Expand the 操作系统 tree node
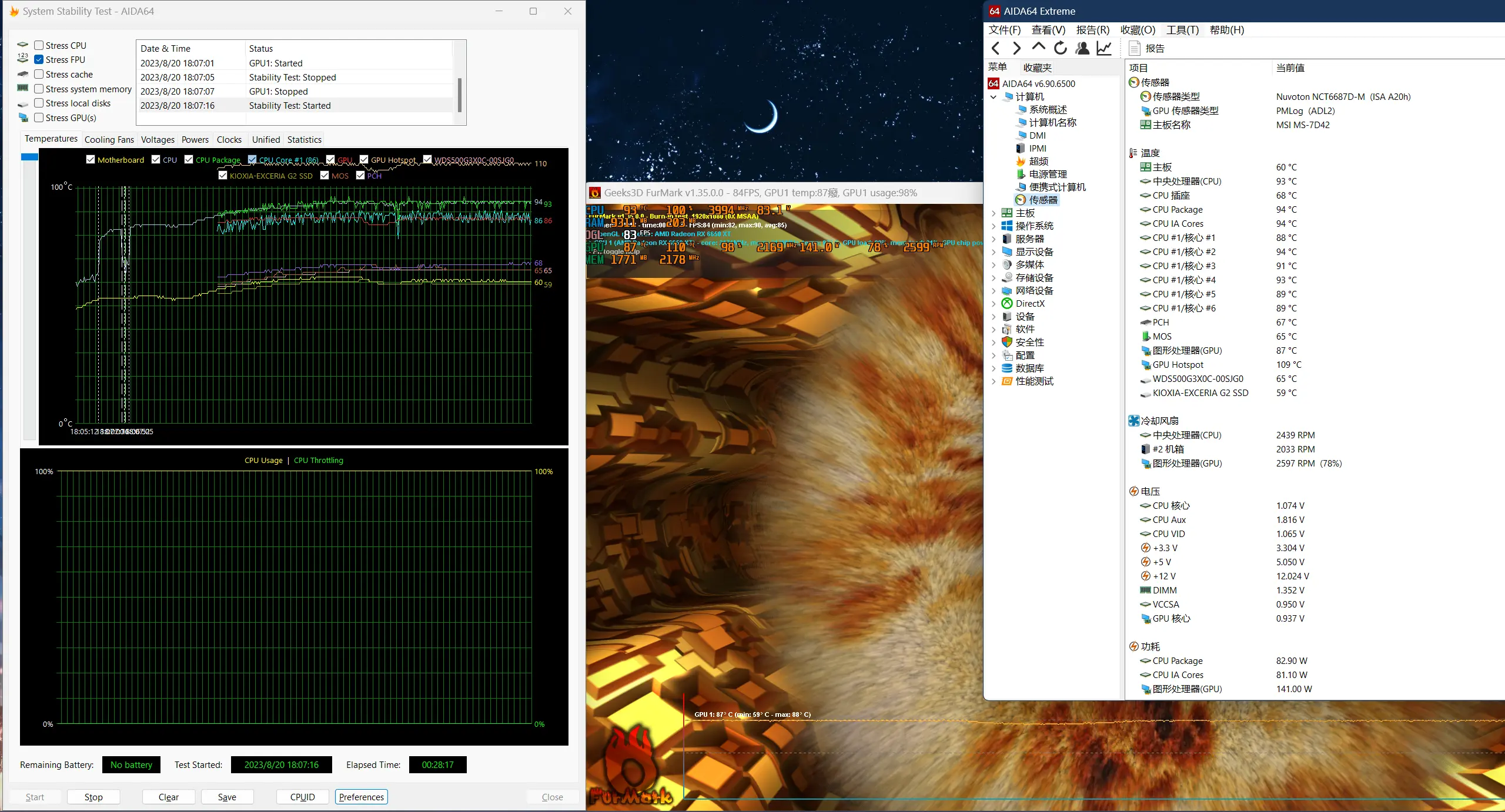Viewport: 1505px width, 812px height. 994,226
